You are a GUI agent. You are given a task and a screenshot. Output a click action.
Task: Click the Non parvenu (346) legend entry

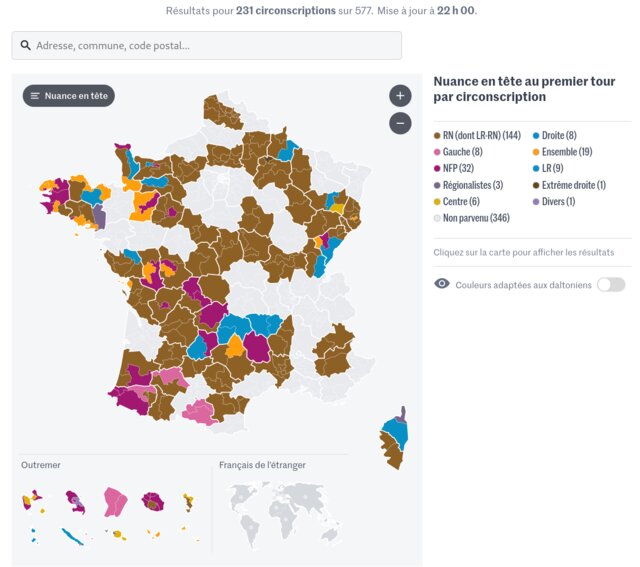click(475, 218)
